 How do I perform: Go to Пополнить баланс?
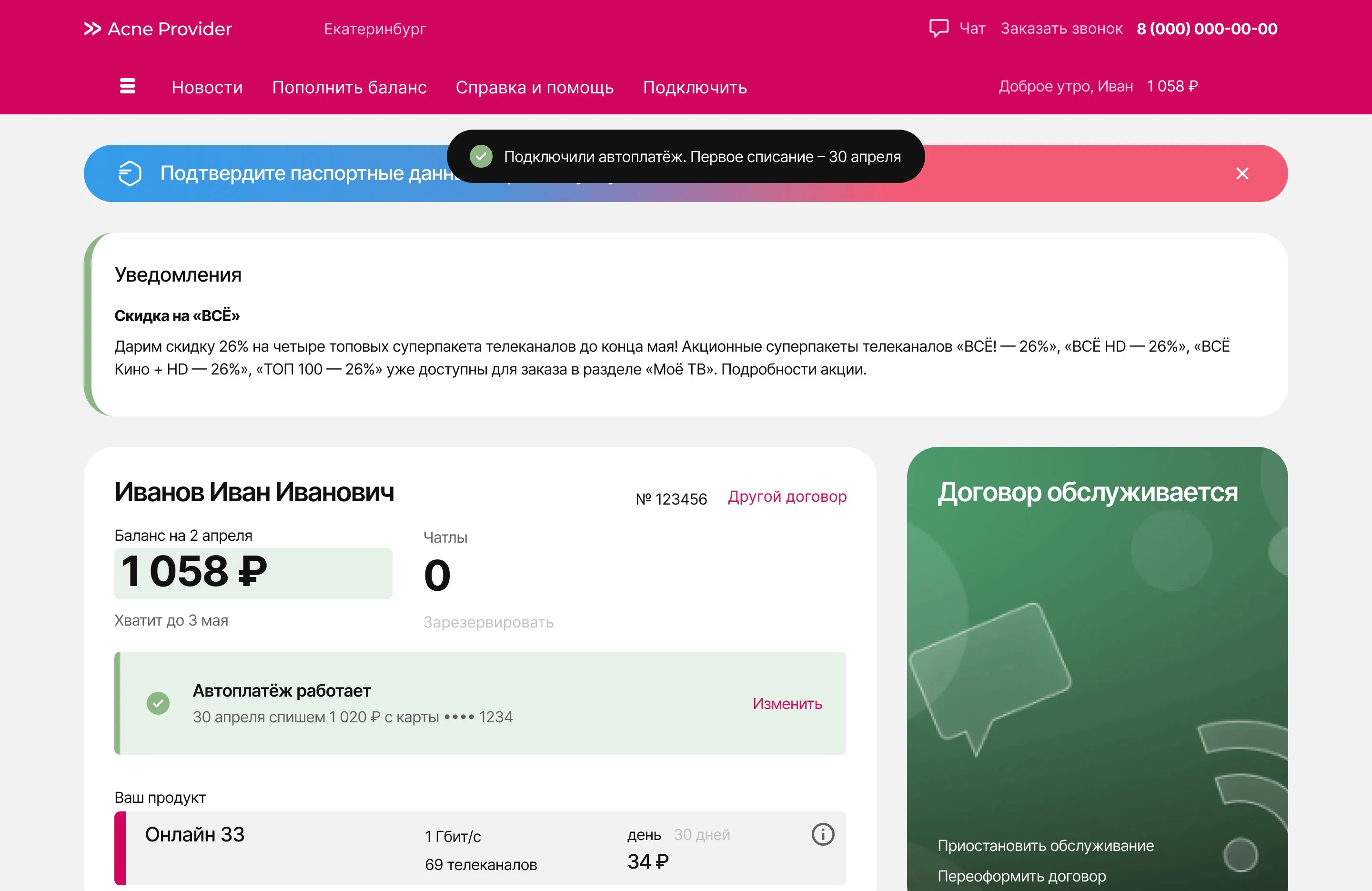(x=349, y=87)
